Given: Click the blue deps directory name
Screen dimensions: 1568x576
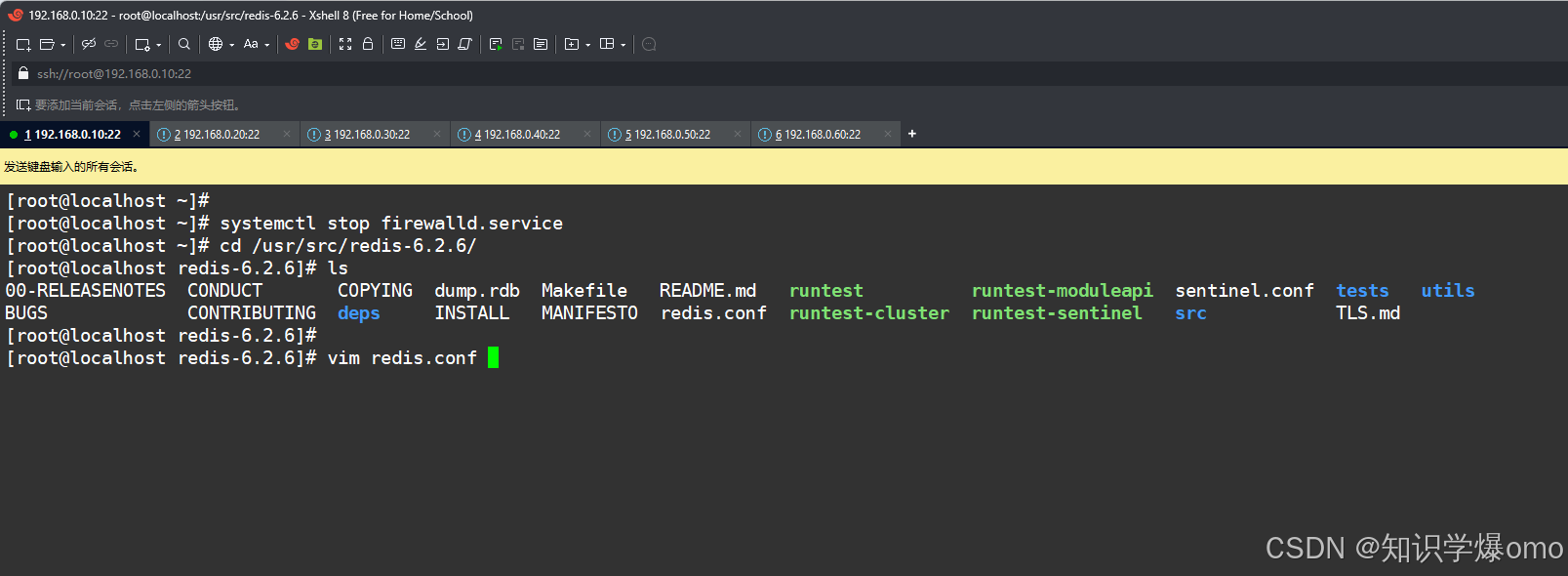Looking at the screenshot, I should (x=359, y=313).
